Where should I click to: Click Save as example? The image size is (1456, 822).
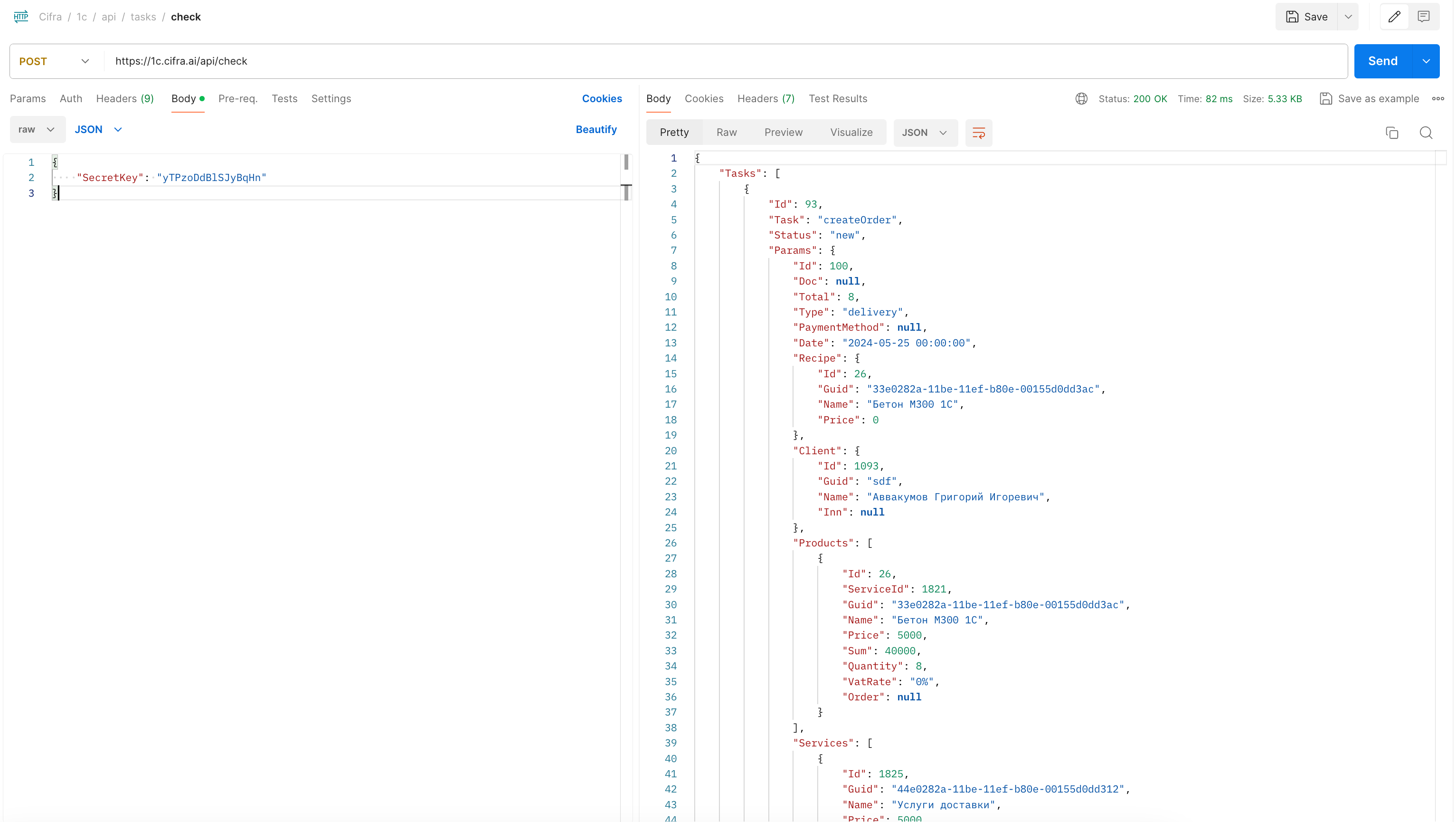pyautogui.click(x=1370, y=99)
